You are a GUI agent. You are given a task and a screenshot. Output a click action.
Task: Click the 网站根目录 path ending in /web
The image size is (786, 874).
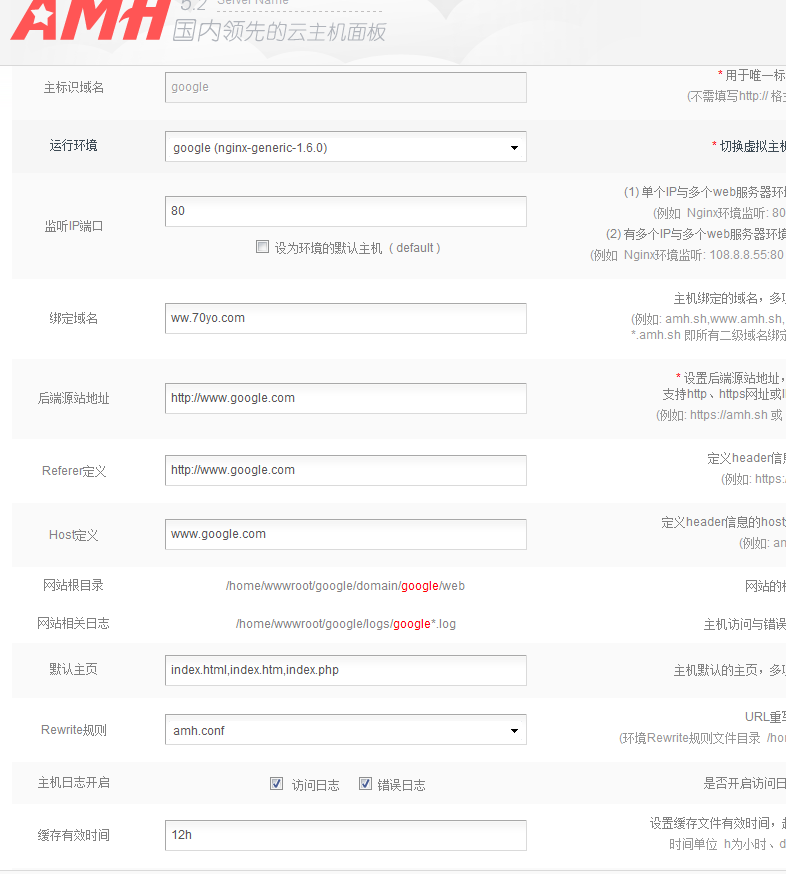coord(345,586)
